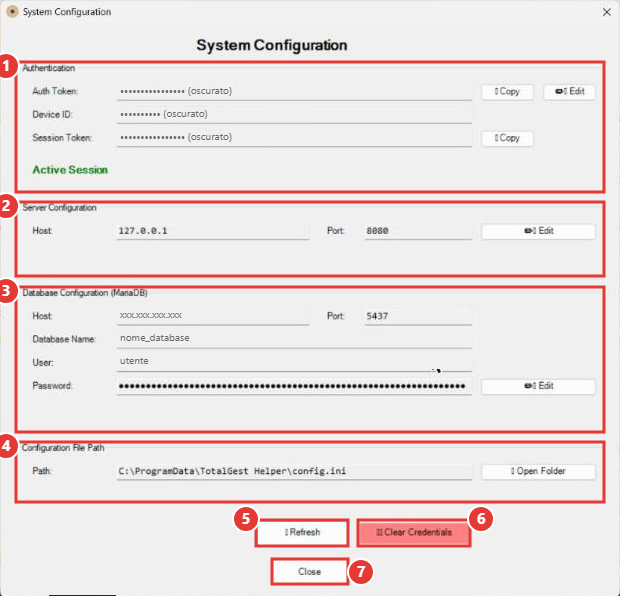Click the database Port field 5437
The width and height of the screenshot is (620, 596).
tap(418, 316)
